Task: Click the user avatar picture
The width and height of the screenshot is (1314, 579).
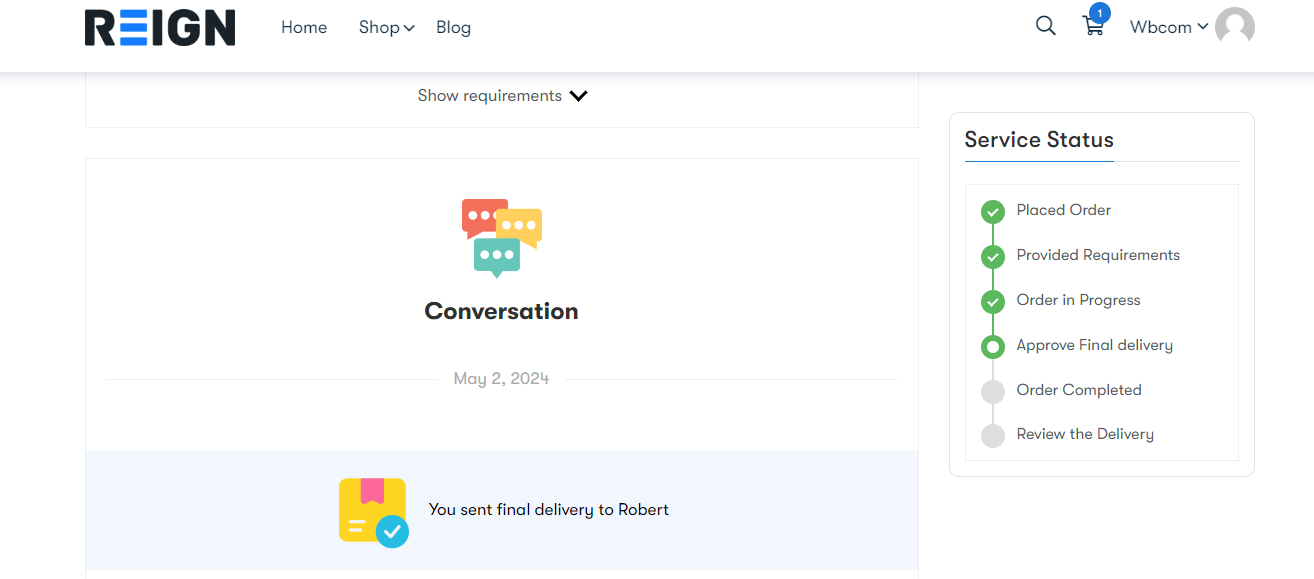Action: pyautogui.click(x=1235, y=27)
